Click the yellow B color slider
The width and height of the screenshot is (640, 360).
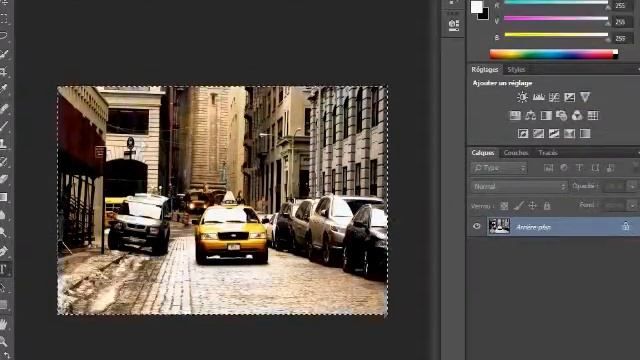(556, 35)
